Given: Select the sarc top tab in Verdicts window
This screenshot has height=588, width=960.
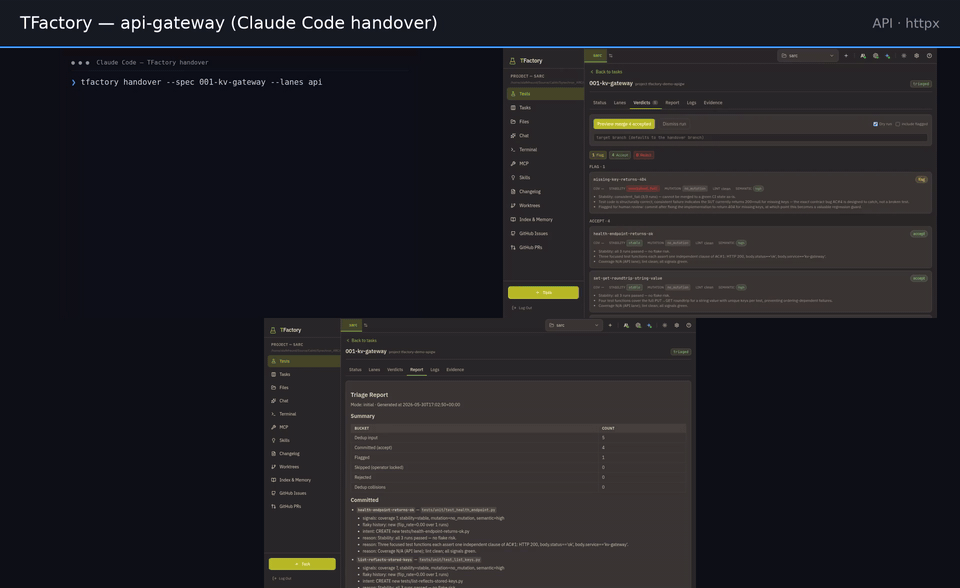Looking at the screenshot, I should [x=596, y=56].
